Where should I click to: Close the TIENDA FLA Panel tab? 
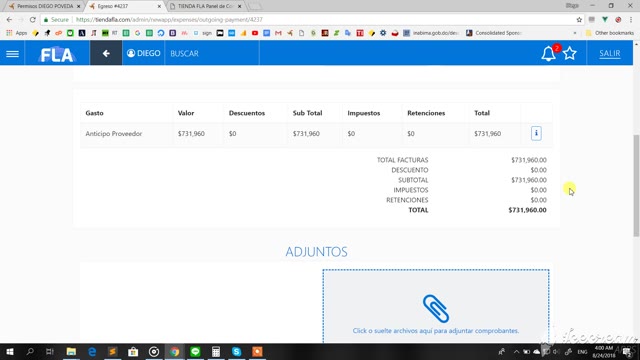point(240,7)
